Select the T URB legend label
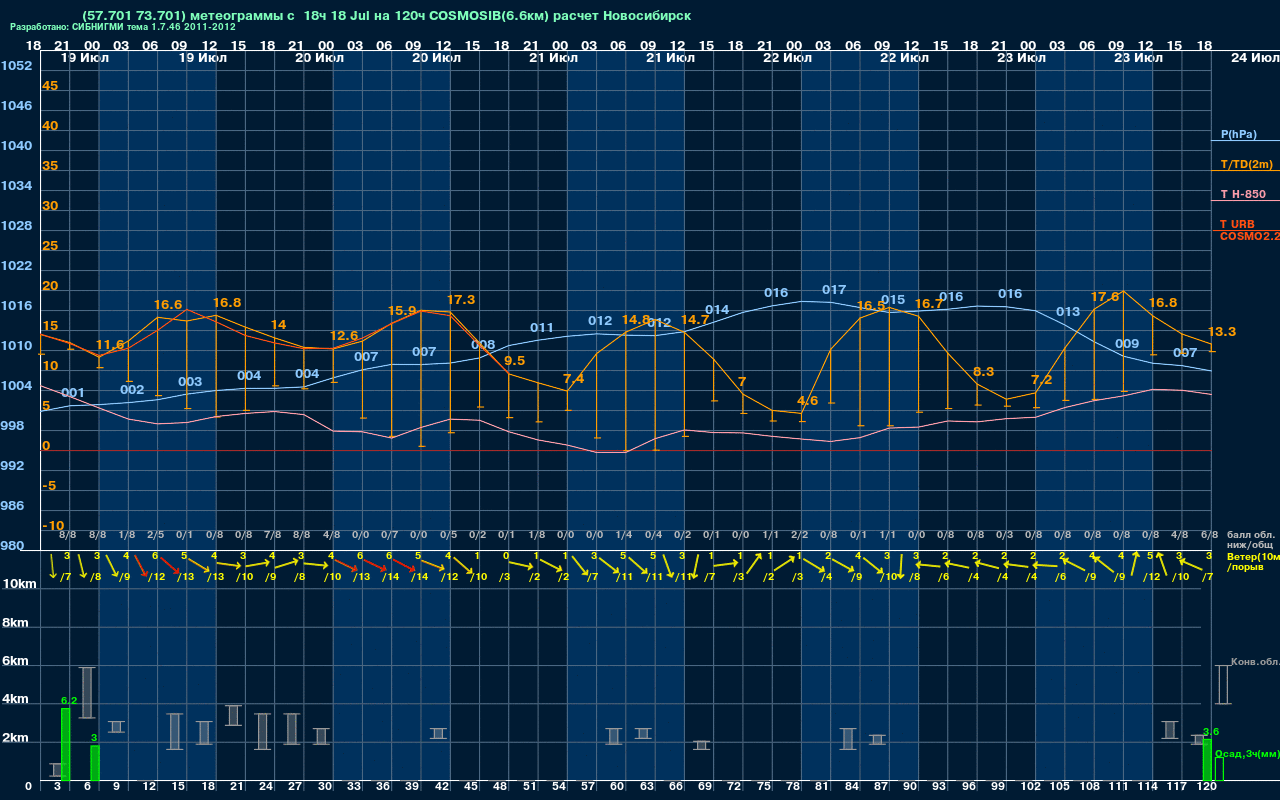This screenshot has height=800, width=1280. [x=1237, y=224]
